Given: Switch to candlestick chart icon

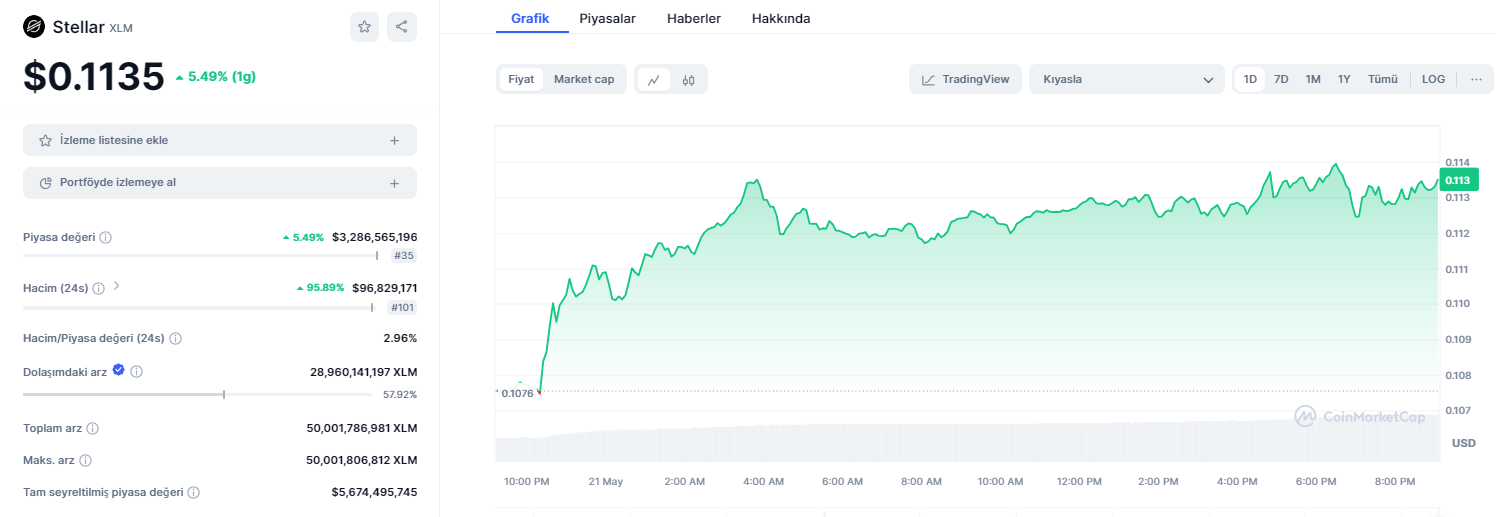Looking at the screenshot, I should tap(689, 80).
